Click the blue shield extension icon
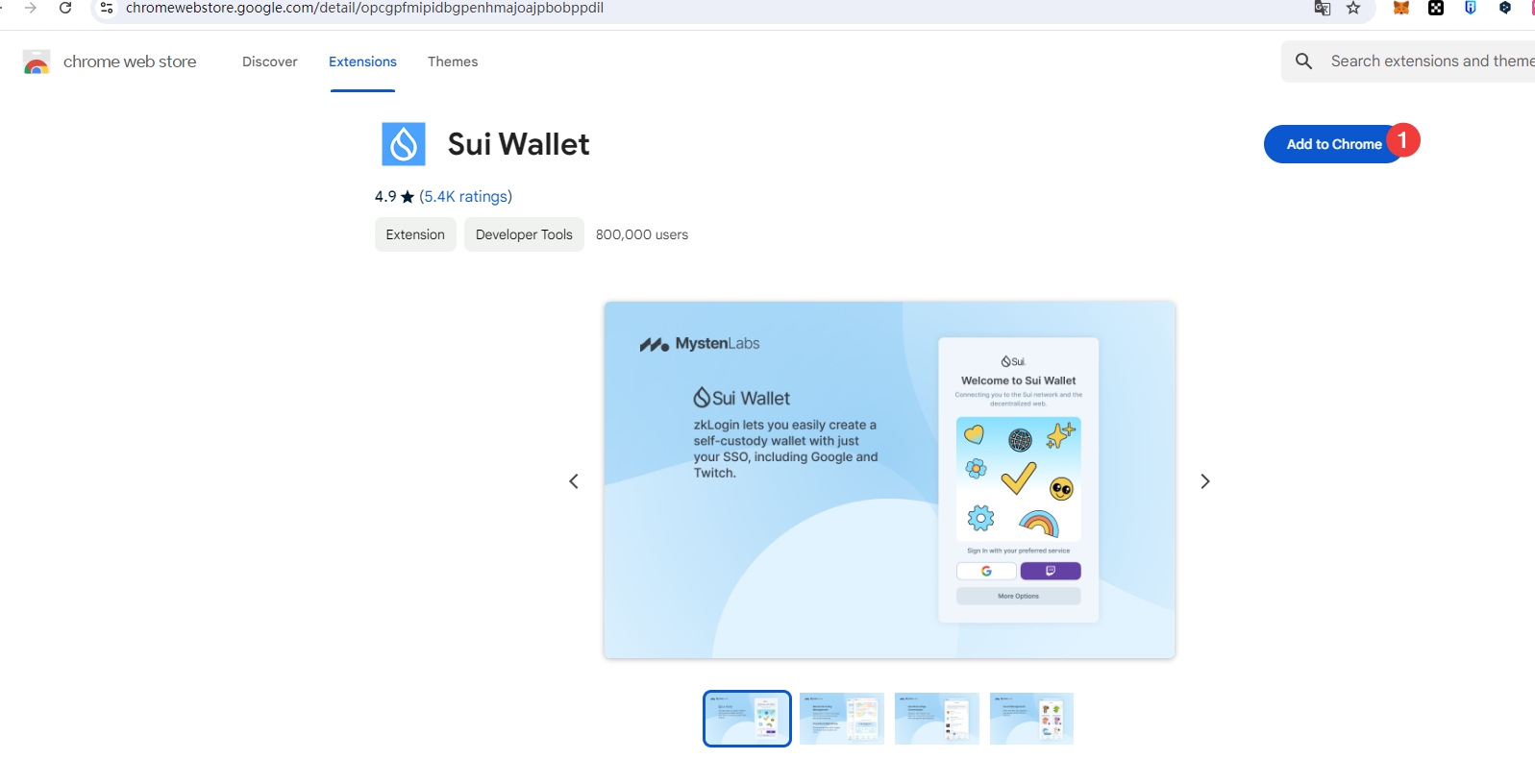This screenshot has width=1535, height=784. coord(1470,8)
